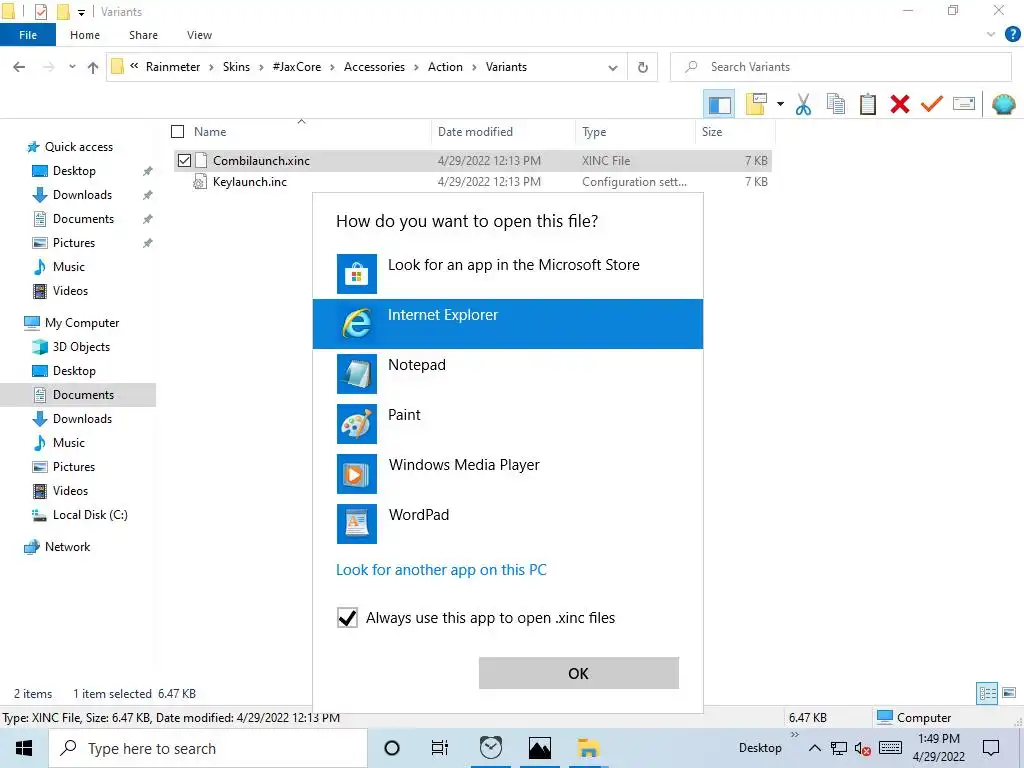Open the Home ribbon tab
The image size is (1024, 768).
[85, 35]
